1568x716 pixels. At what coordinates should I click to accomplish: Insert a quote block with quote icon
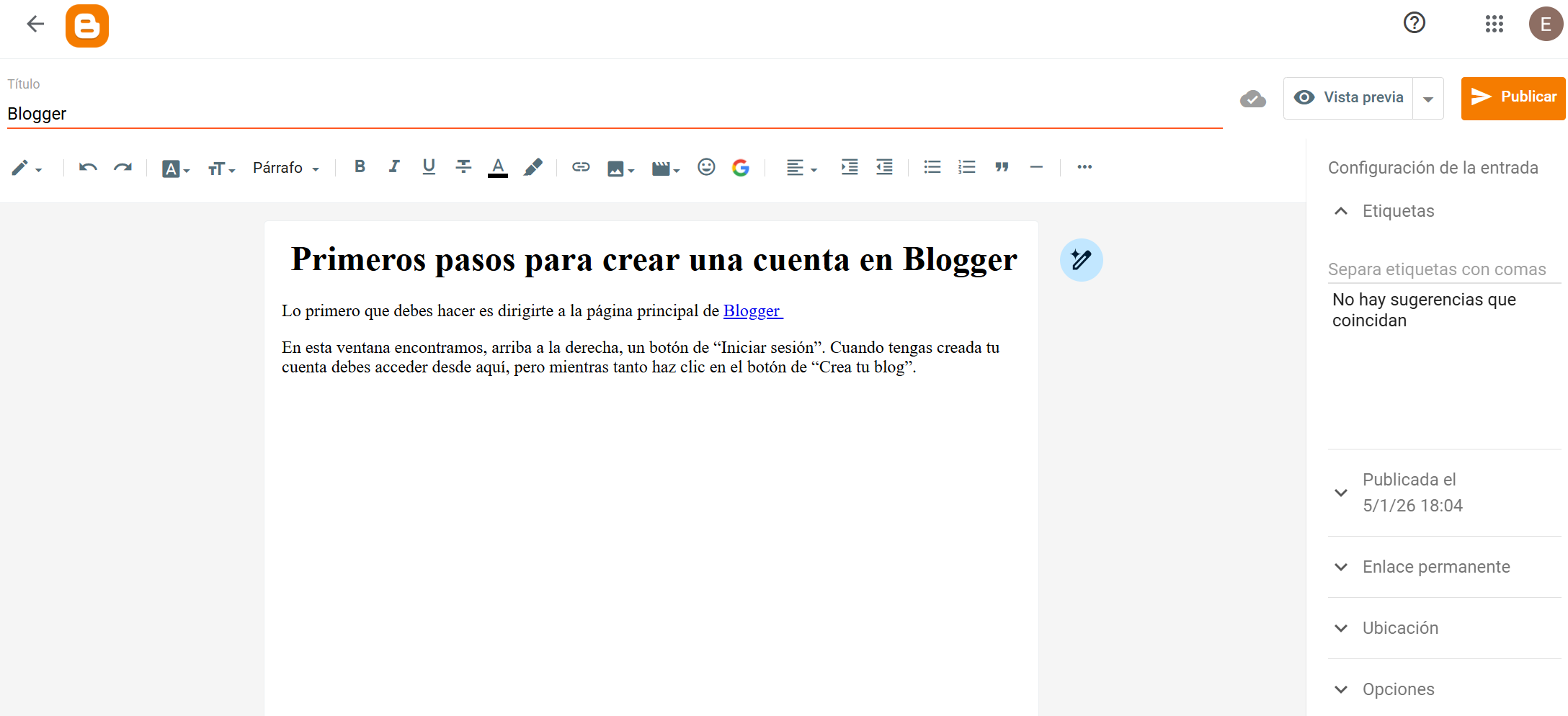(x=1002, y=167)
